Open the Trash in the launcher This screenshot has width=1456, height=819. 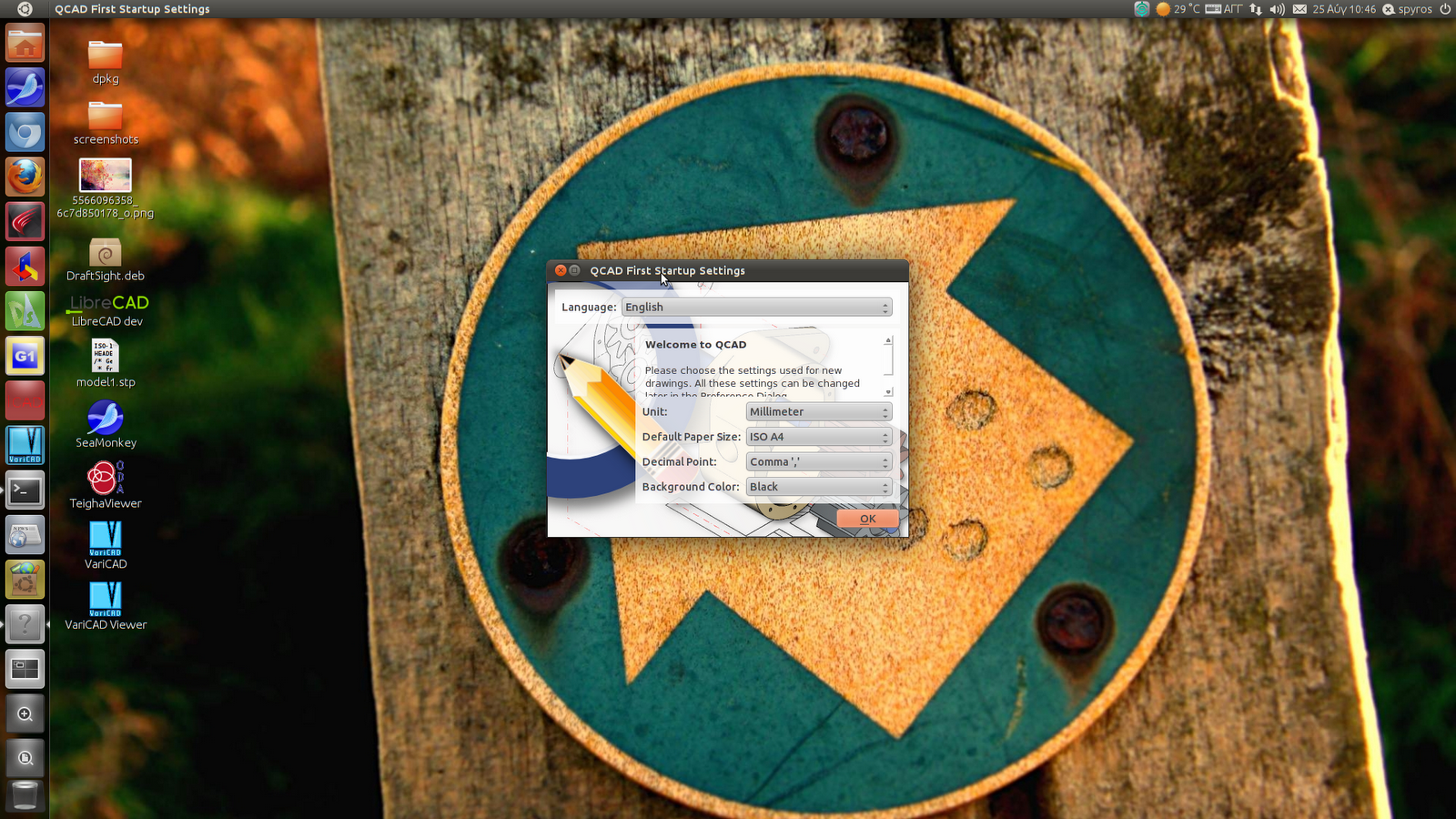click(x=25, y=795)
